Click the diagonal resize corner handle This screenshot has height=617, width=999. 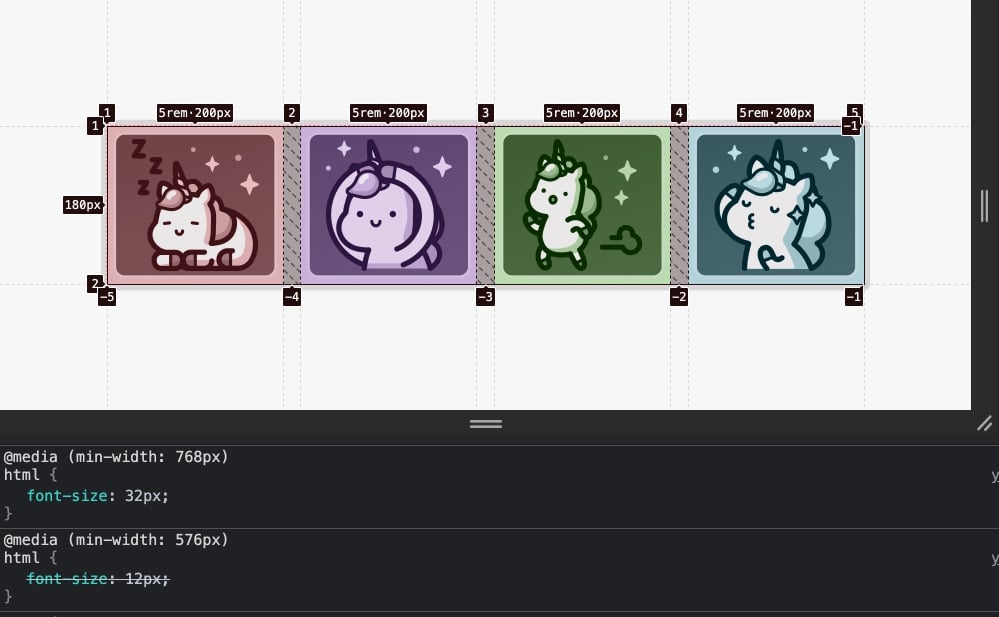(x=985, y=423)
